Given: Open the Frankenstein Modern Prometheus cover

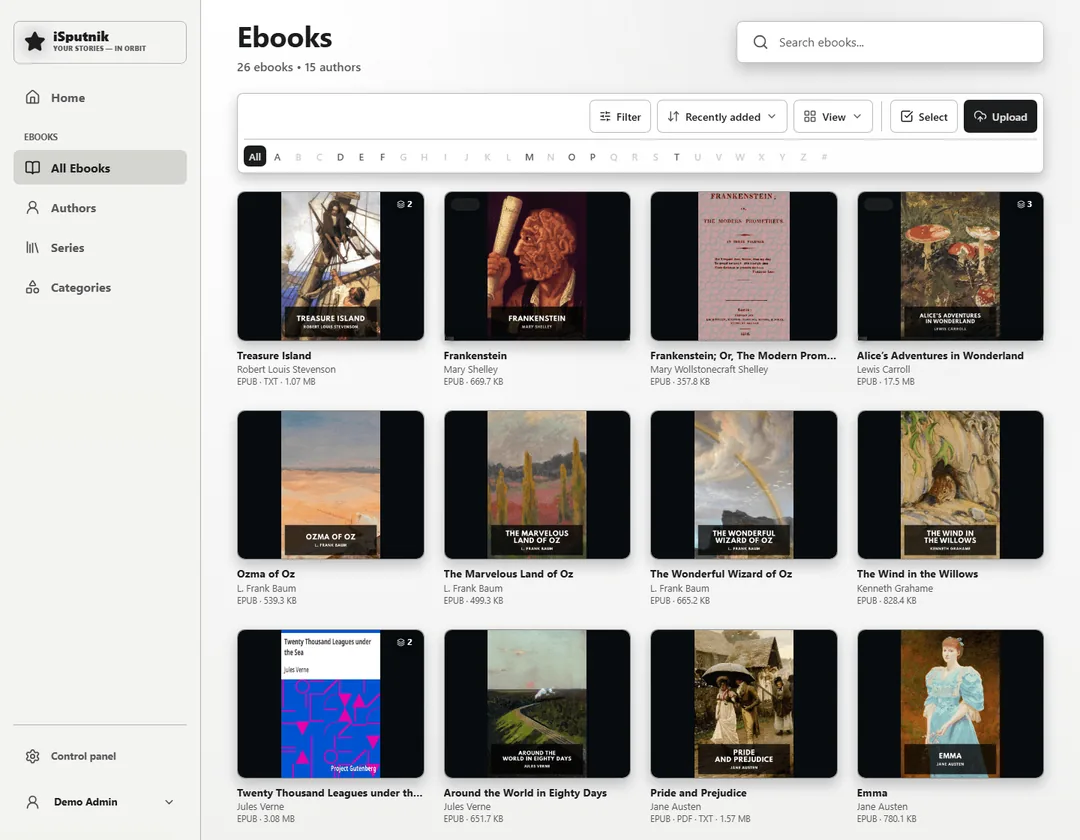Looking at the screenshot, I should point(744,266).
